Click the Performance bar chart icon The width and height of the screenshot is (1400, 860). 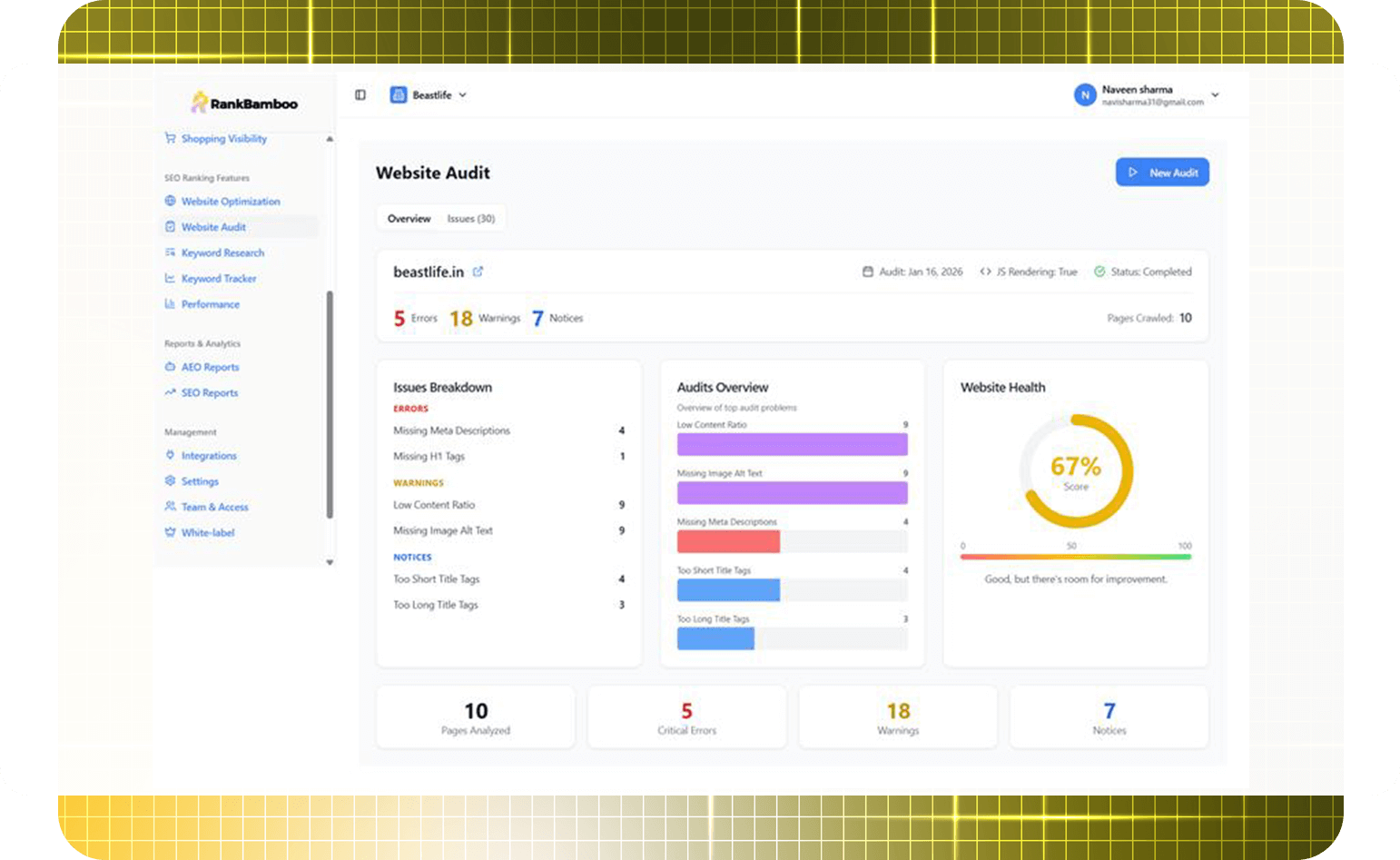click(x=170, y=303)
